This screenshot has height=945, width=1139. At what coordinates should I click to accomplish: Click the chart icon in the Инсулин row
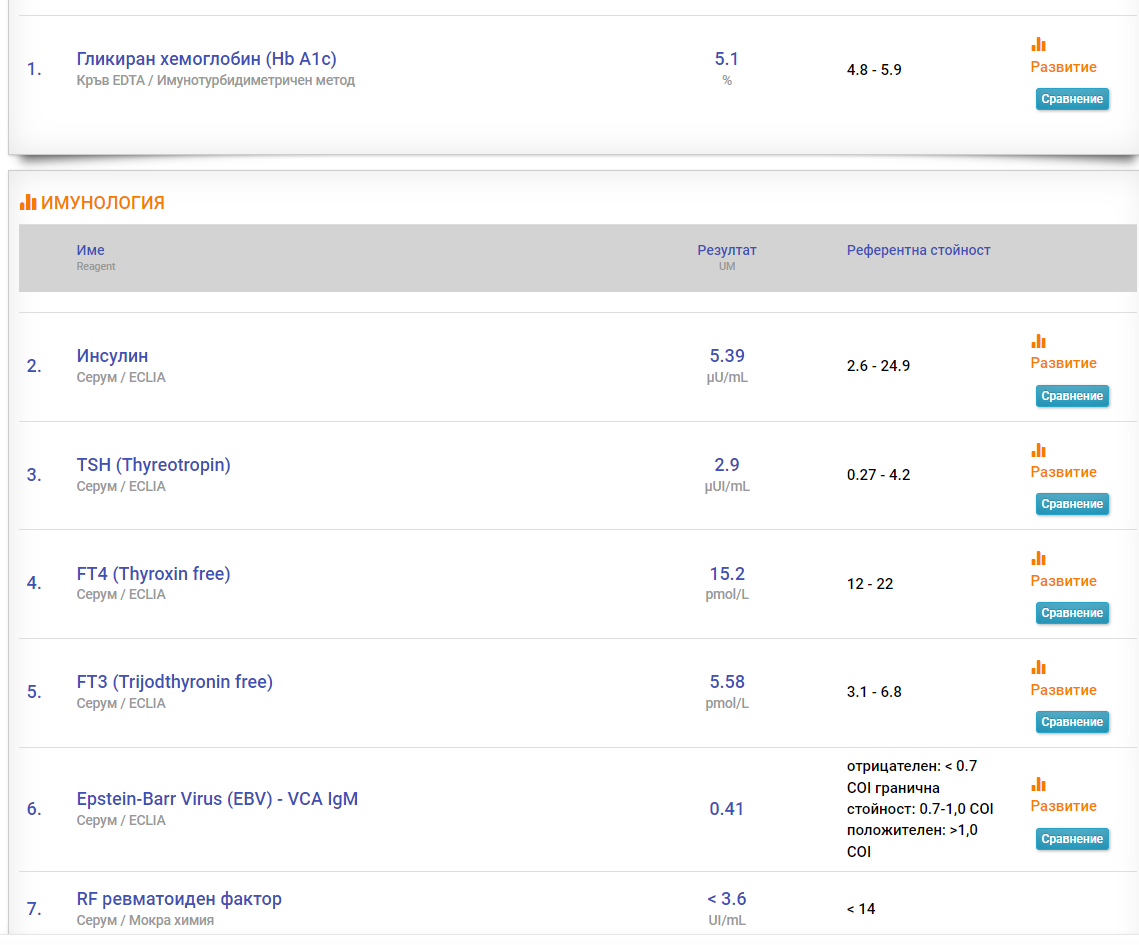(1038, 342)
